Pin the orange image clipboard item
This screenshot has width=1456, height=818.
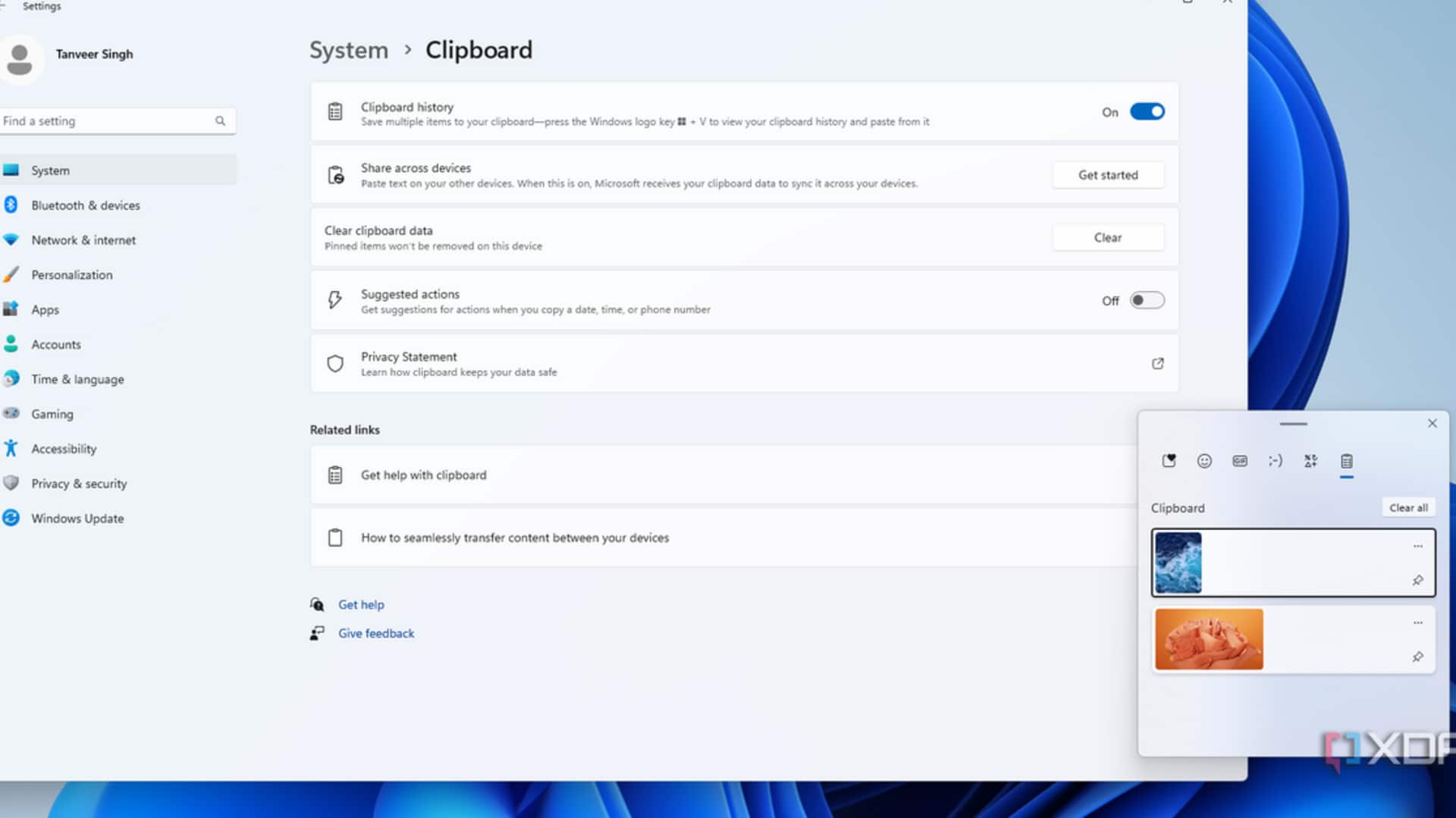coord(1417,657)
